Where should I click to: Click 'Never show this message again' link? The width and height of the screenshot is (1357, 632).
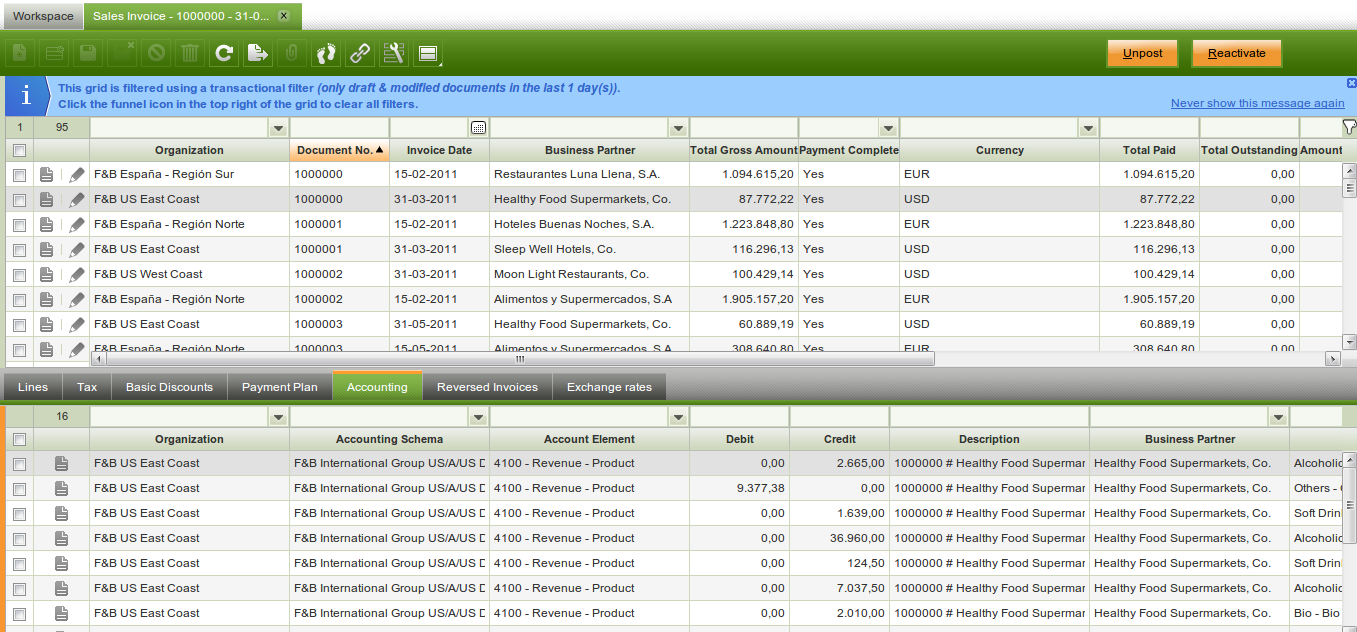[x=1257, y=103]
